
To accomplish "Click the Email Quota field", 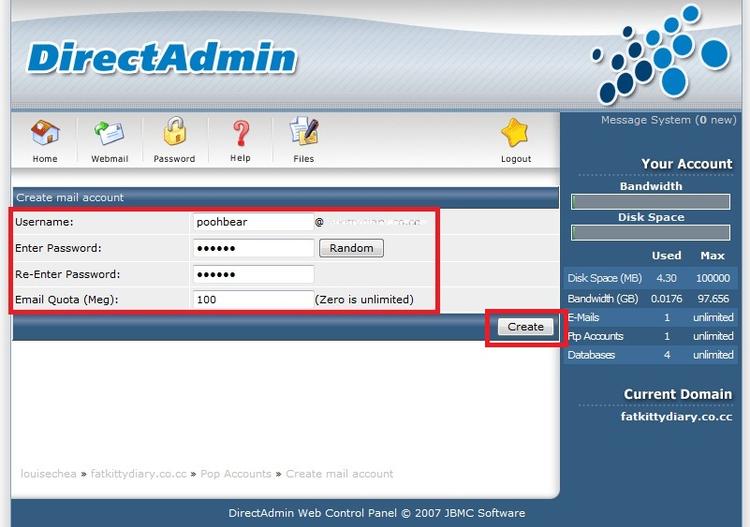I will (x=253, y=299).
